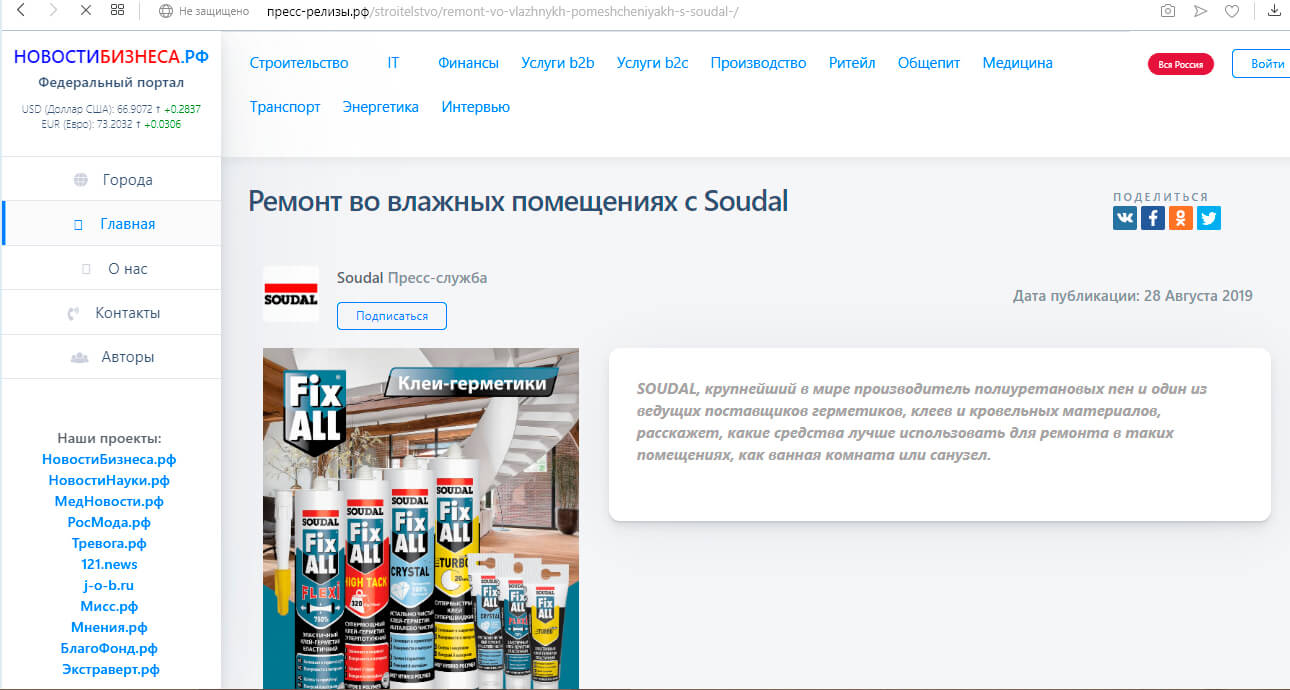The image size is (1290, 690).
Task: Open the РосМода.рф project link
Action: 109,522
